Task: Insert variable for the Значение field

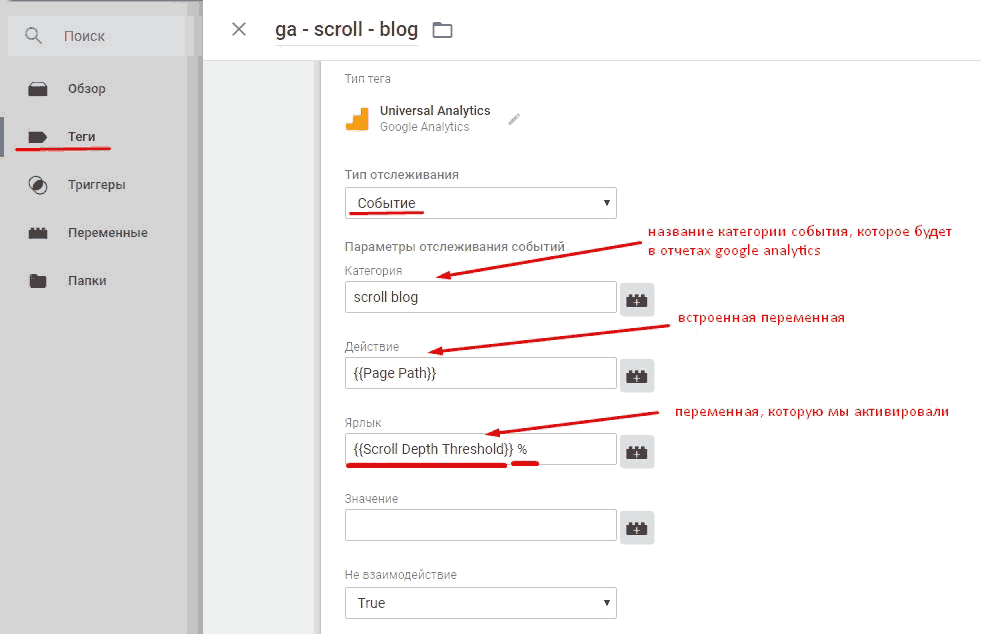Action: click(x=637, y=528)
